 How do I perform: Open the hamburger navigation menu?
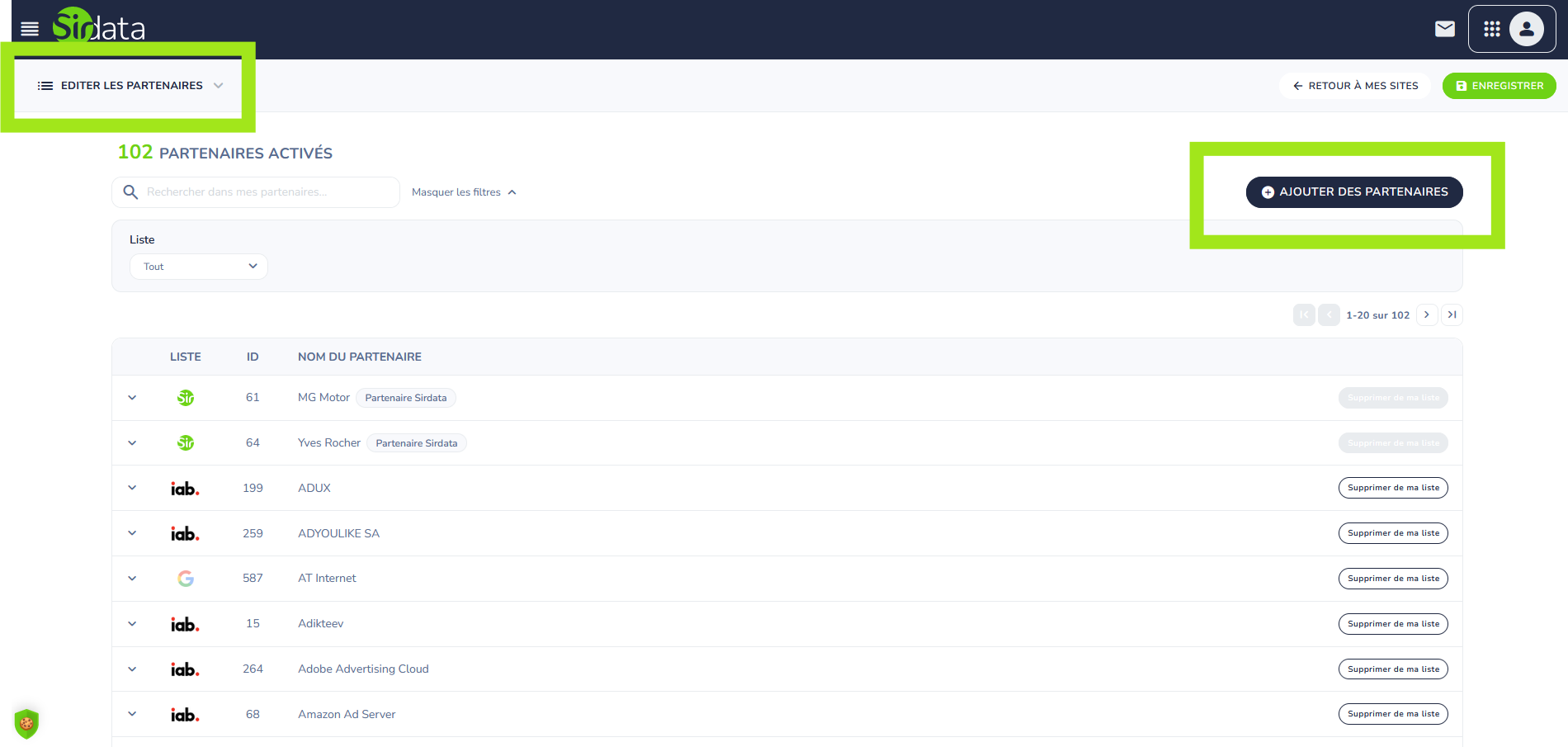click(30, 29)
